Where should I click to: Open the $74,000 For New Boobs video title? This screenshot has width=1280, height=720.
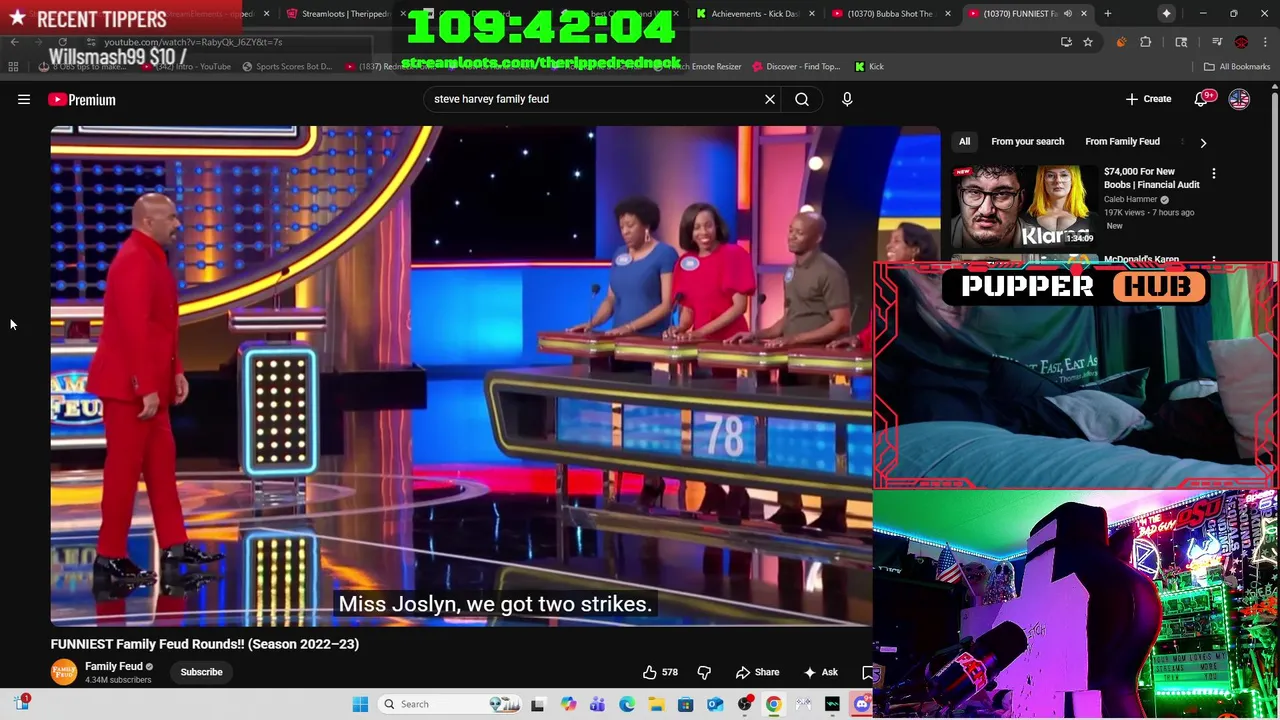coord(1152,178)
